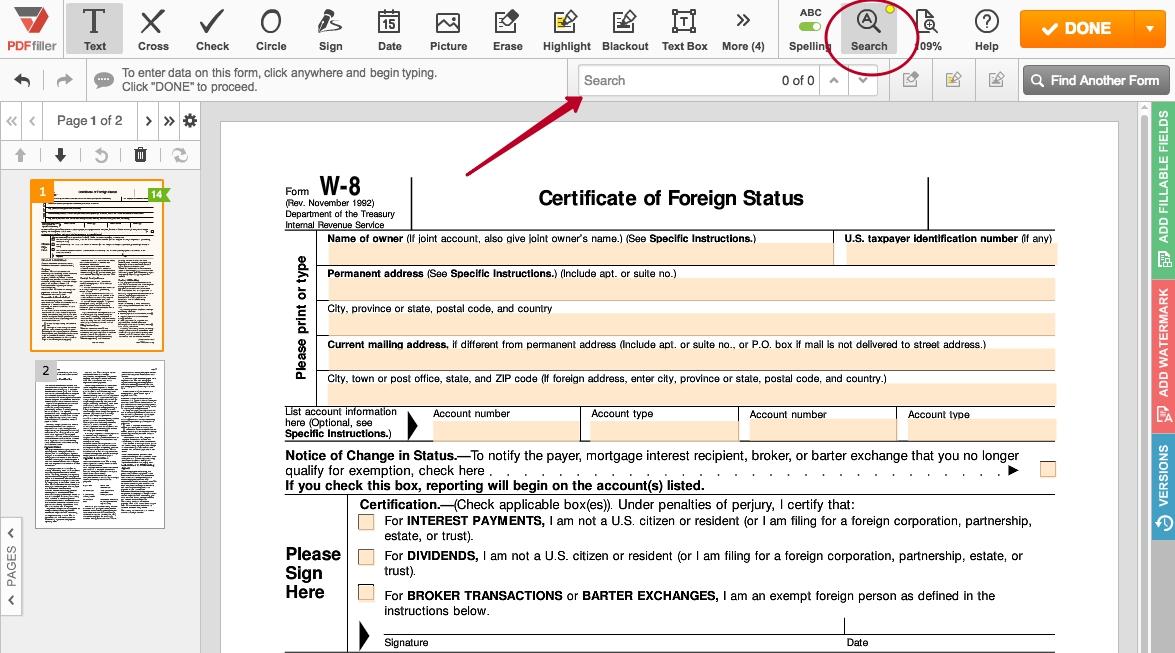Select the Text tool
1175x653 pixels.
point(94,28)
